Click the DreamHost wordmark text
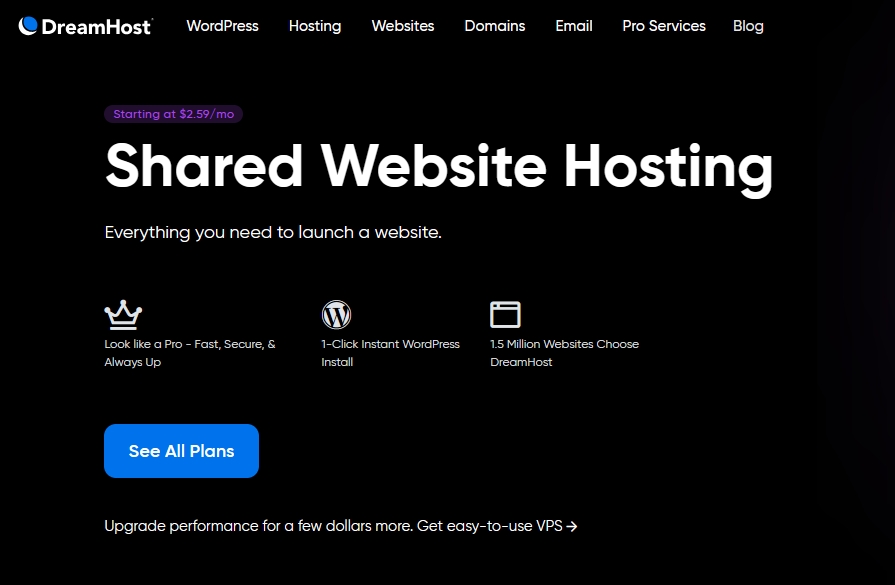Image resolution: width=895 pixels, height=585 pixels. coord(96,27)
